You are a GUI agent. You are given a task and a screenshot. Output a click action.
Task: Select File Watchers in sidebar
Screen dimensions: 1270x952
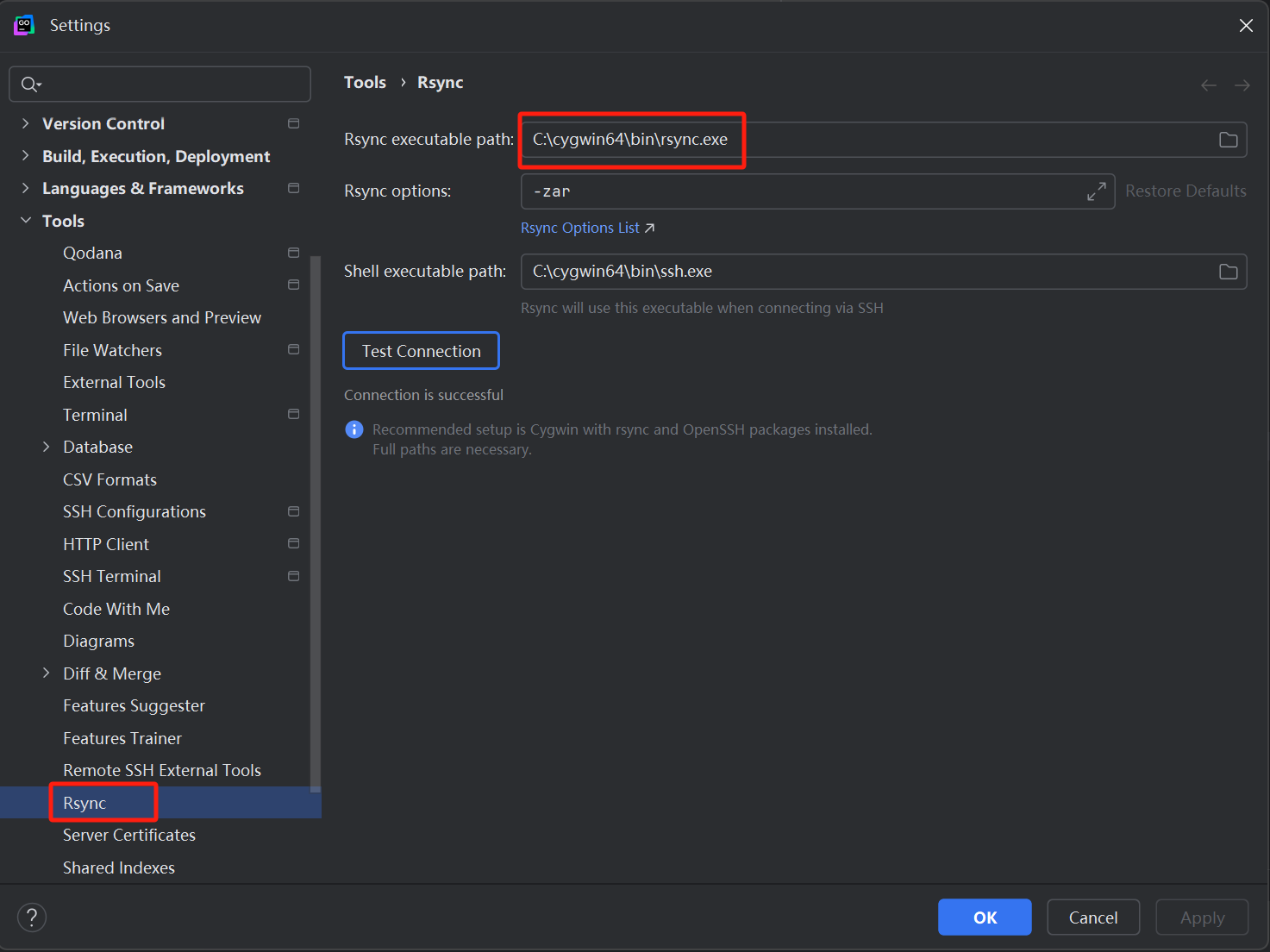112,350
